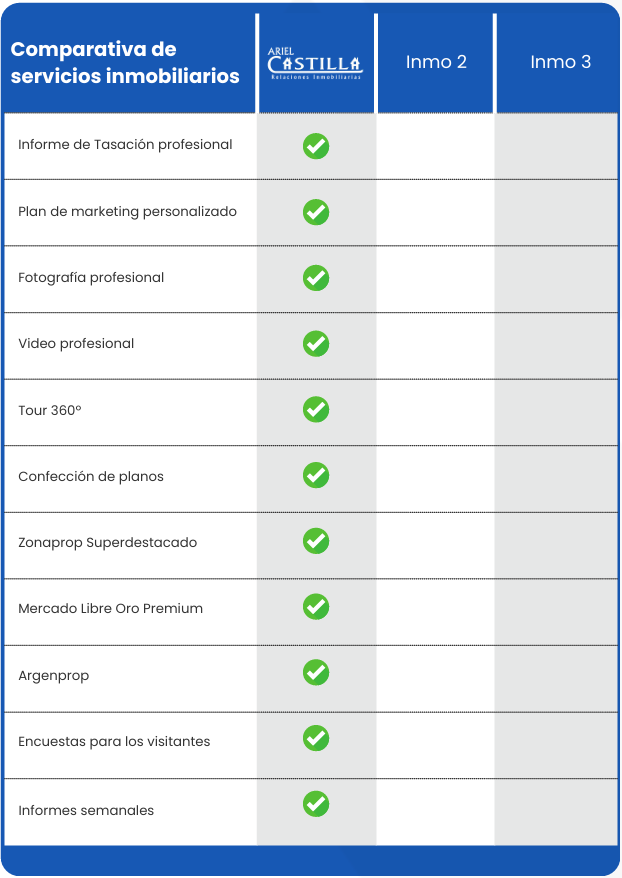The height and width of the screenshot is (878, 622).
Task: Click the Informes semanales checkmark
Action: tap(316, 803)
